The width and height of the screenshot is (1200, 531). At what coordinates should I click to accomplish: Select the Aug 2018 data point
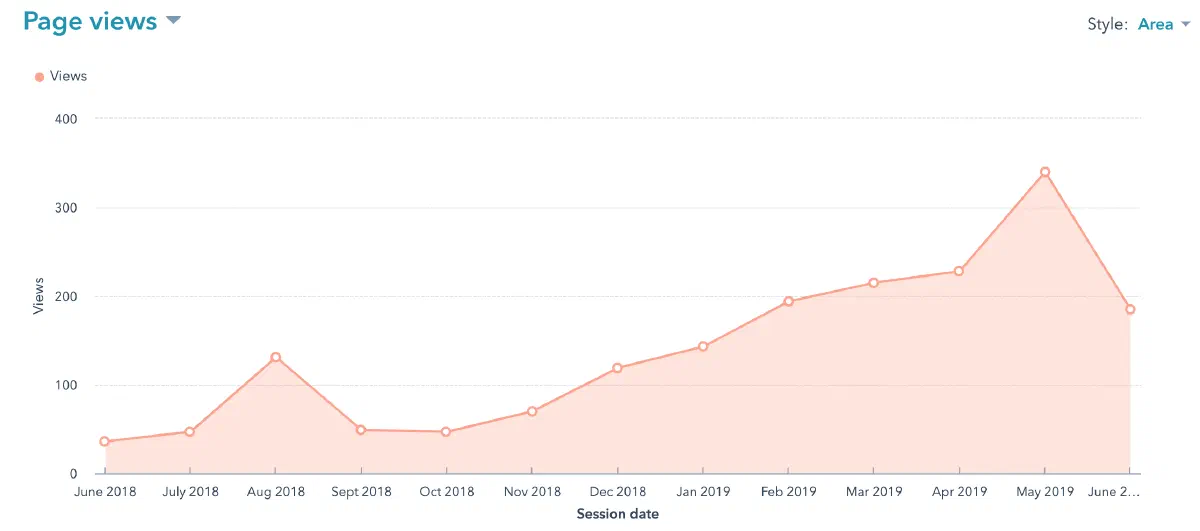tap(275, 357)
